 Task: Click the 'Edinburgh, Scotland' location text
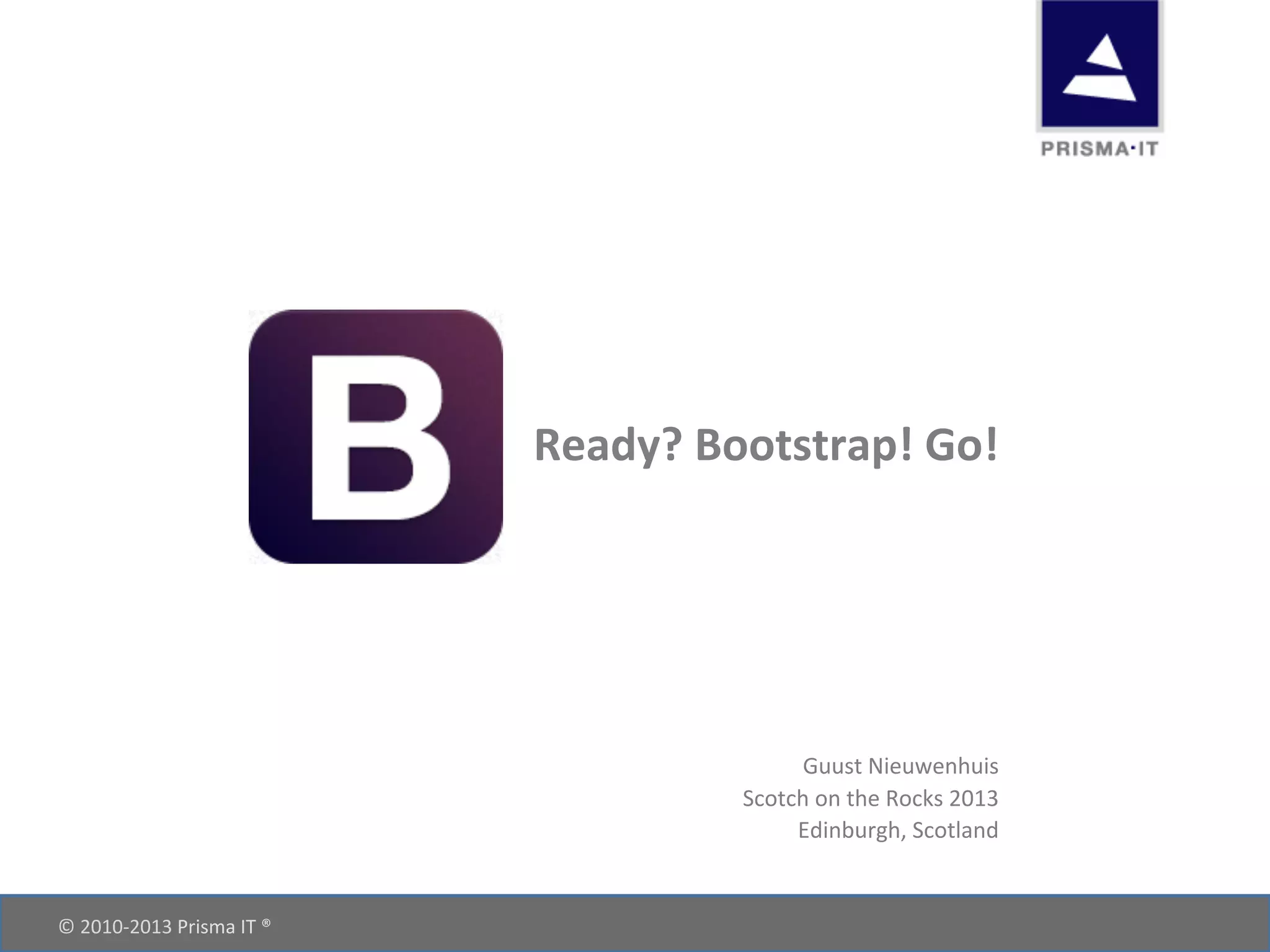click(x=898, y=830)
